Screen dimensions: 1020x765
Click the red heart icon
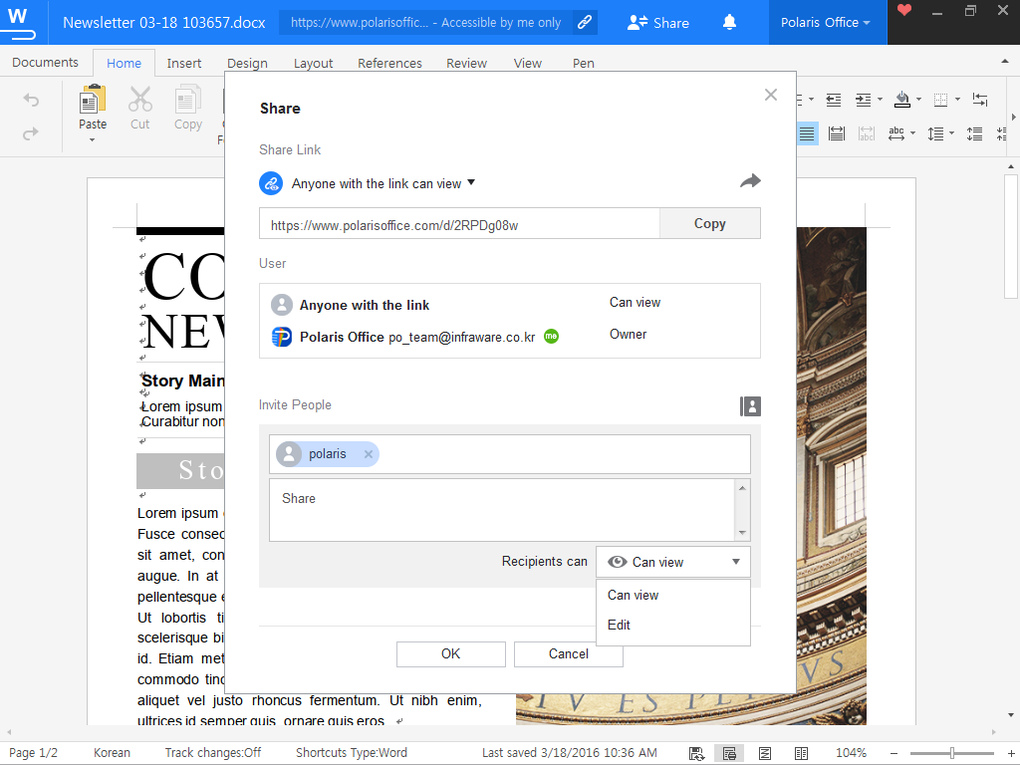(x=904, y=10)
